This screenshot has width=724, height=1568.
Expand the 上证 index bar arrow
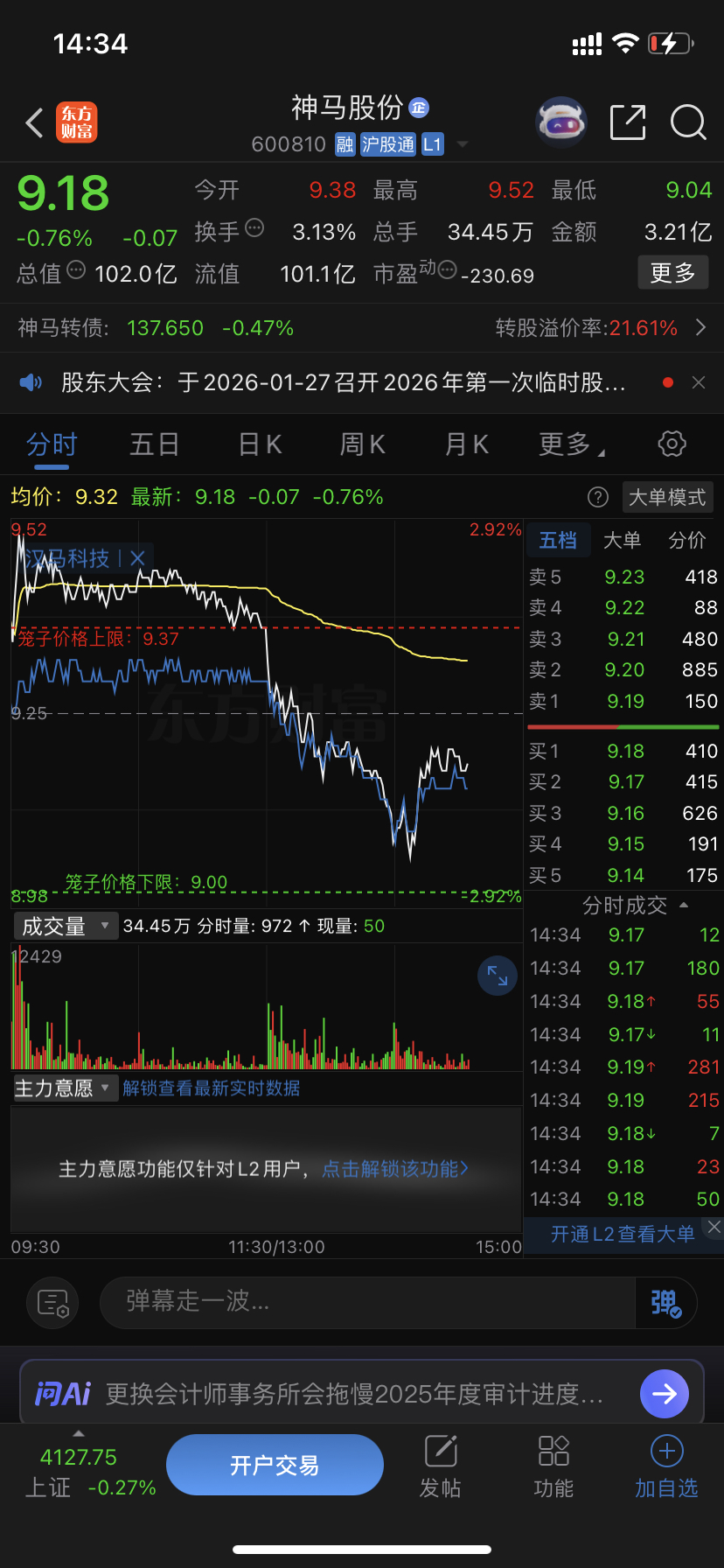pyautogui.click(x=79, y=1433)
